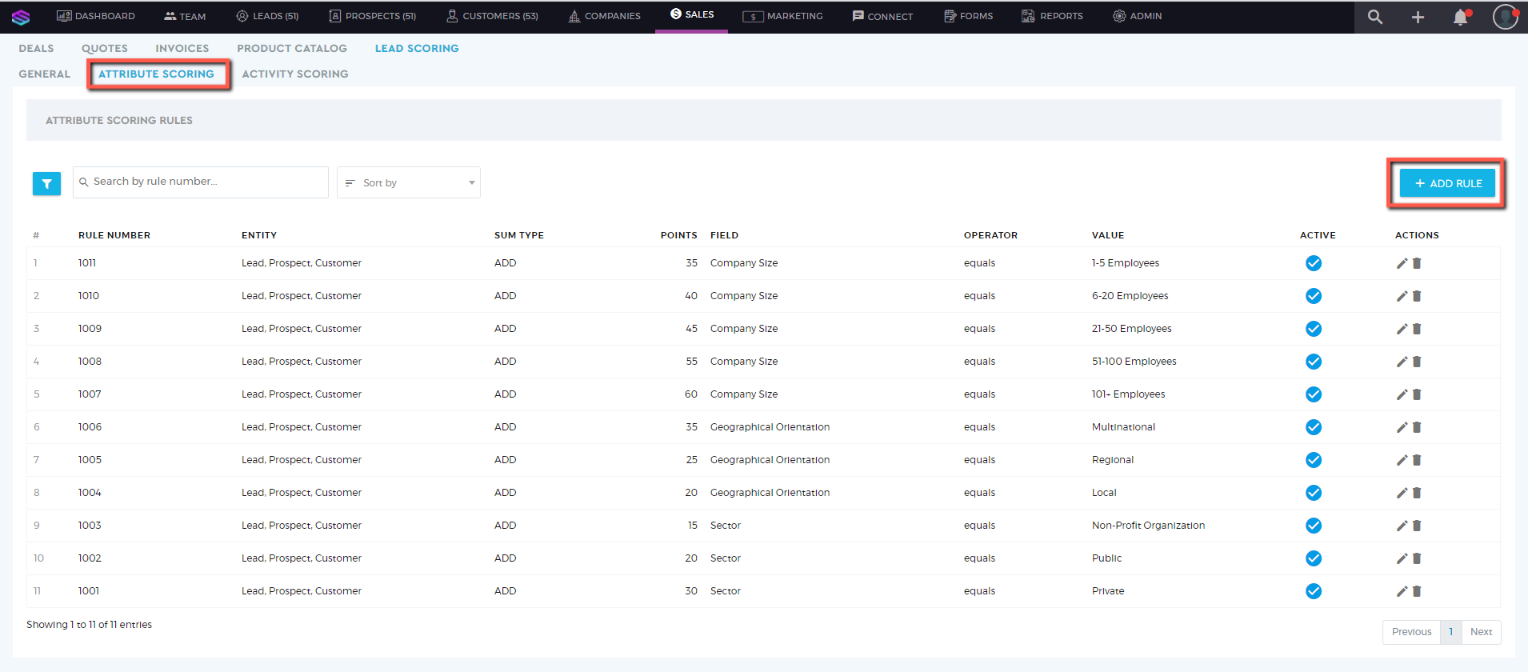Go to Next page
This screenshot has height=672, width=1528.
pos(1481,632)
